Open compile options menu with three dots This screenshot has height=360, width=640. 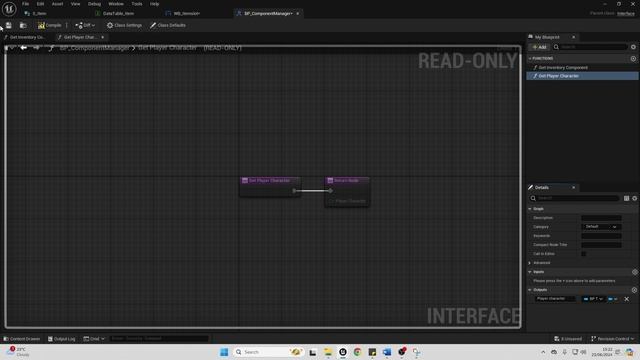pos(67,25)
